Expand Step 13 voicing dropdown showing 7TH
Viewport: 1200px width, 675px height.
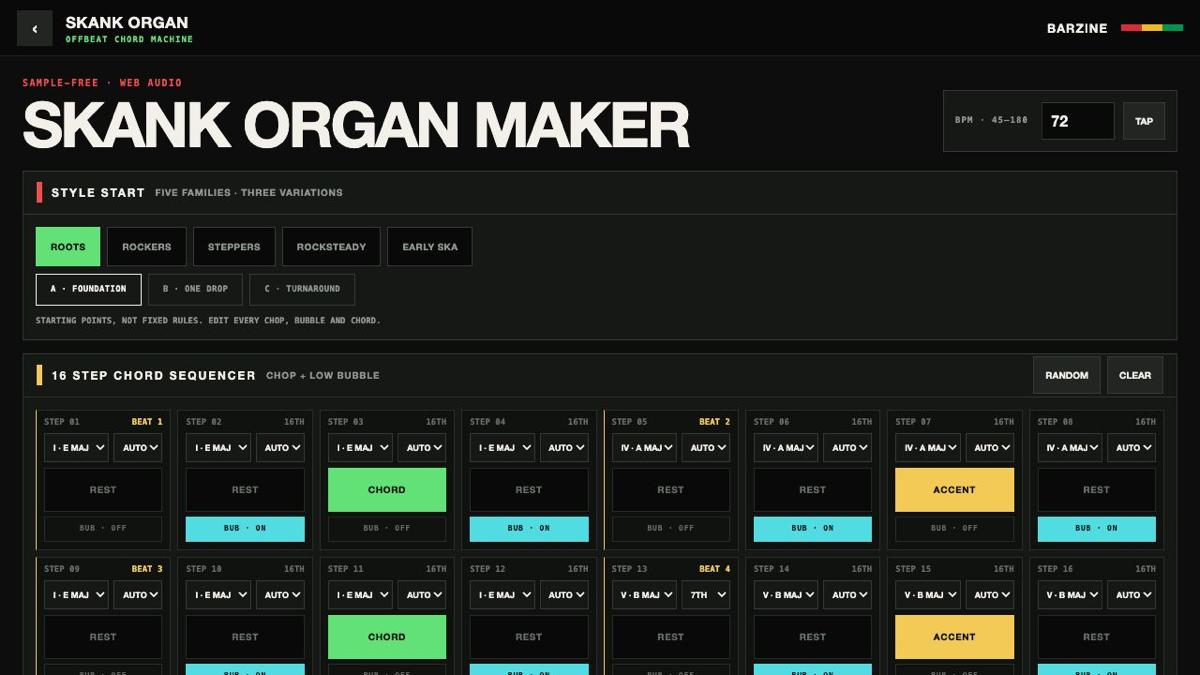point(706,595)
